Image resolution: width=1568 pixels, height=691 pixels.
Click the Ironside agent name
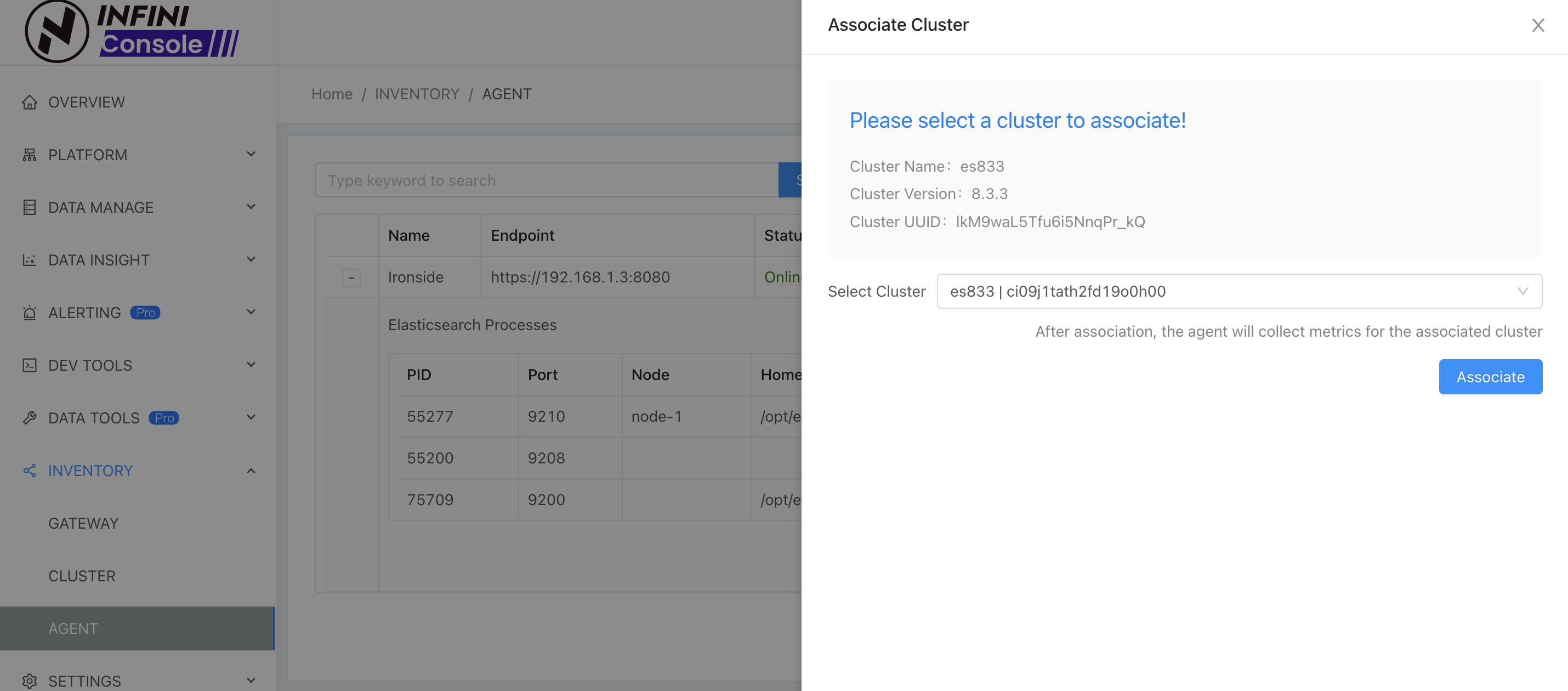(x=416, y=277)
